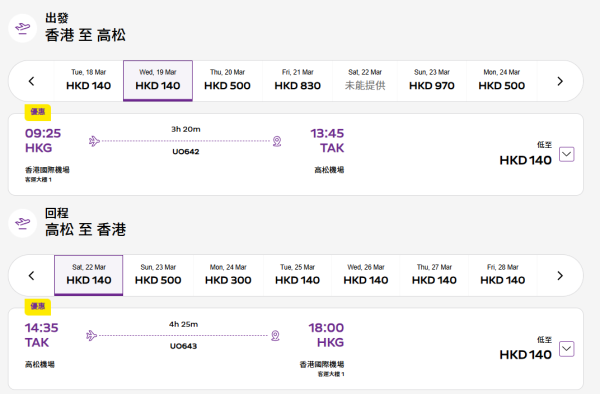Click the 3h 20m duration label

(x=186, y=129)
